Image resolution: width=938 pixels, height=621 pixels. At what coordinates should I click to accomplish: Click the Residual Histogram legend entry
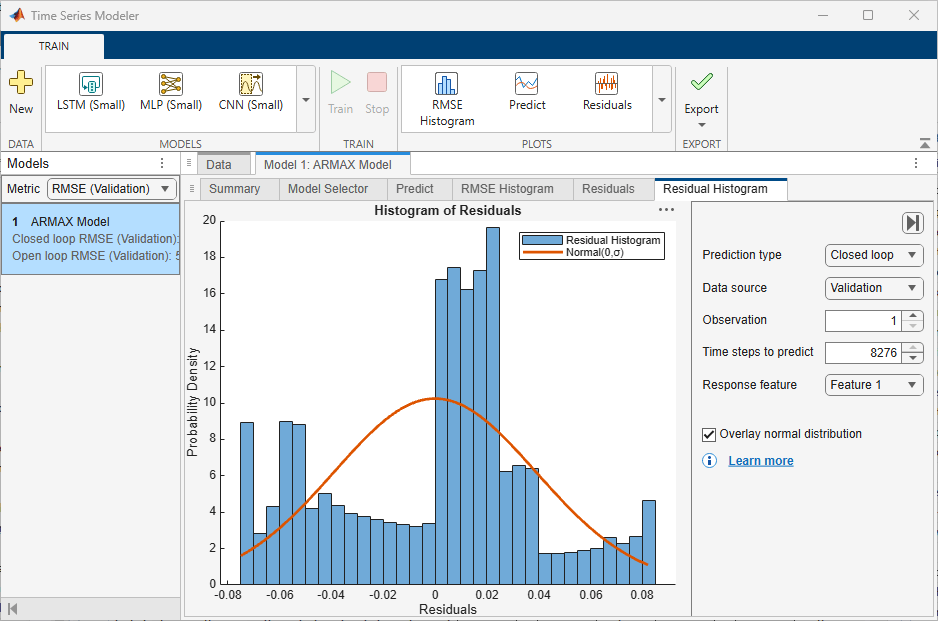[x=591, y=240]
